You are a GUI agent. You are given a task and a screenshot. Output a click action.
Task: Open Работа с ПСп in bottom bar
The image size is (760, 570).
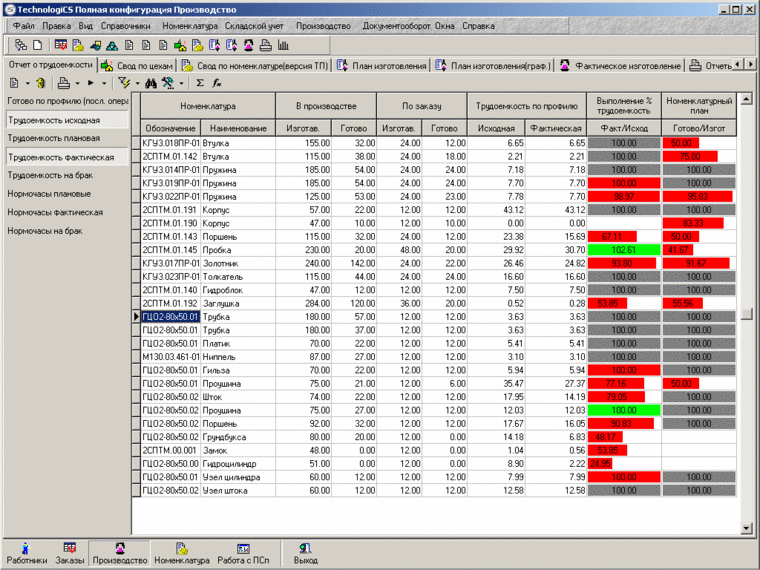pyautogui.click(x=243, y=554)
